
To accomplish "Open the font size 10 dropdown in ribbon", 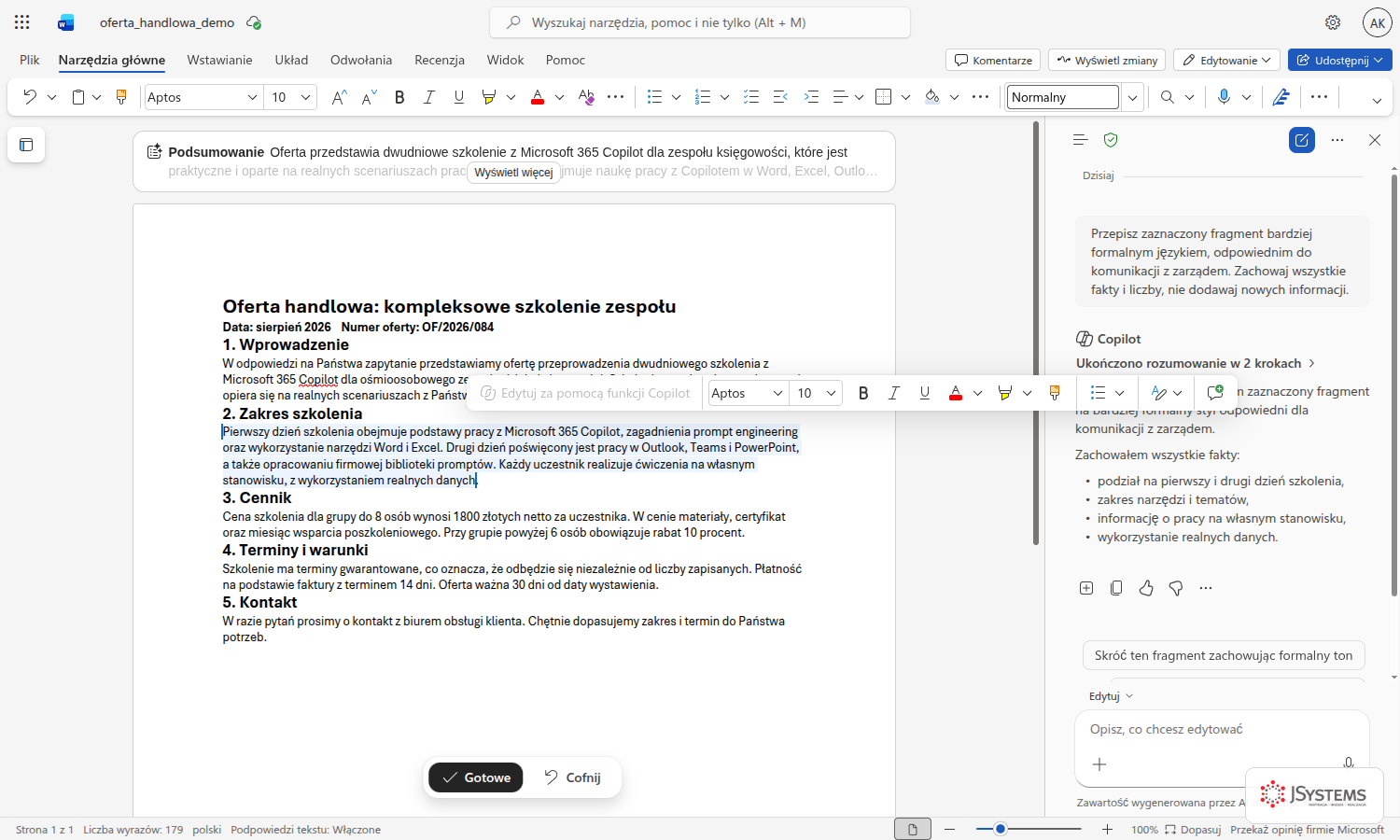I will (305, 97).
